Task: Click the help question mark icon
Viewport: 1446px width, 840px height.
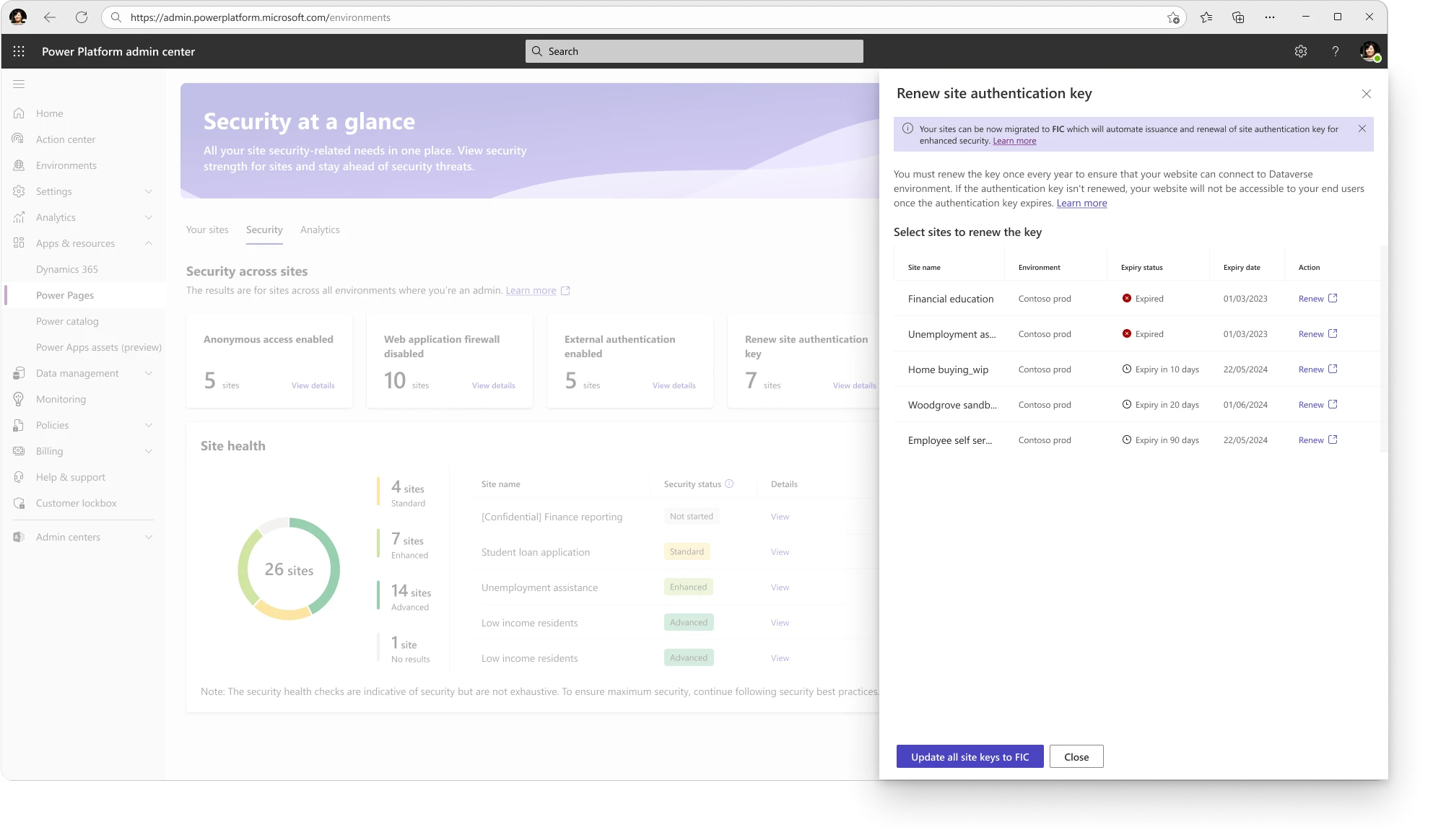Action: coord(1335,51)
